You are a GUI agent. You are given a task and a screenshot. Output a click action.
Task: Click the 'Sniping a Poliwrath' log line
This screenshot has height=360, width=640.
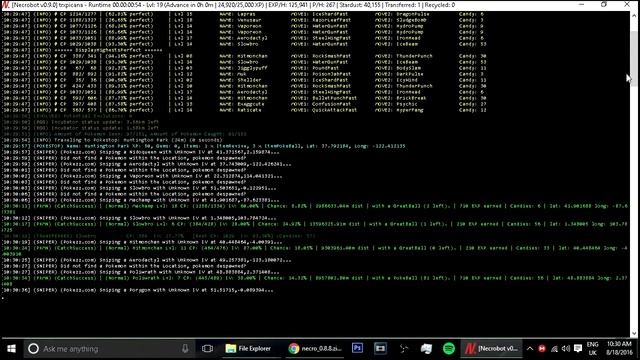(141, 272)
